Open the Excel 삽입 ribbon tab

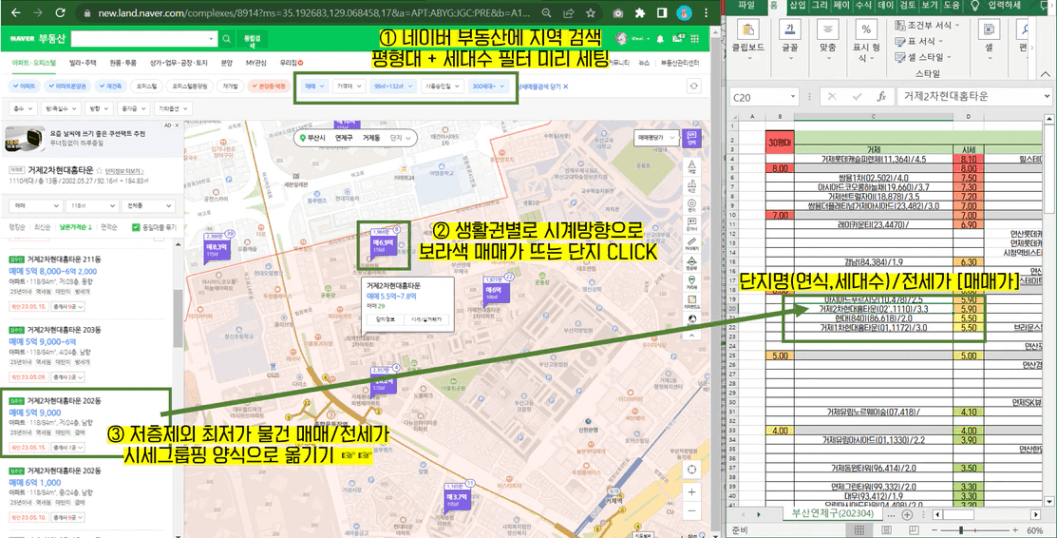[797, 5]
